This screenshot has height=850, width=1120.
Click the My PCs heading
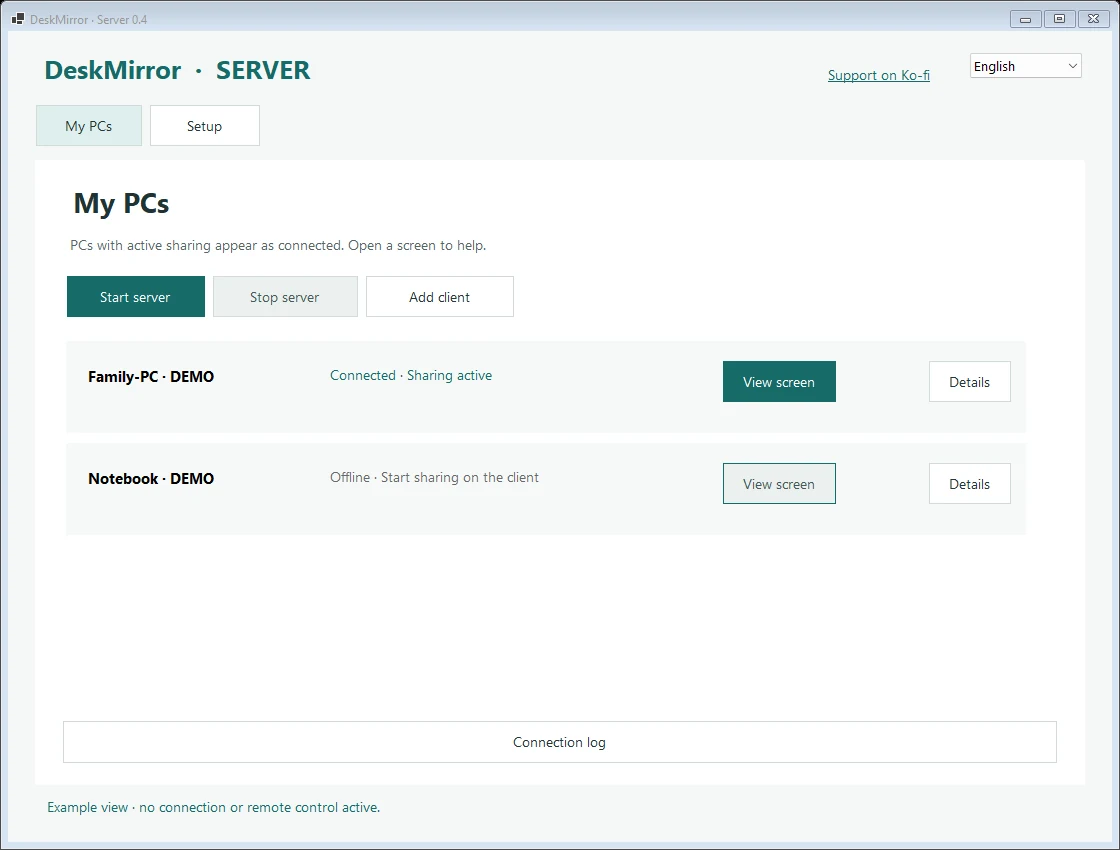point(121,204)
